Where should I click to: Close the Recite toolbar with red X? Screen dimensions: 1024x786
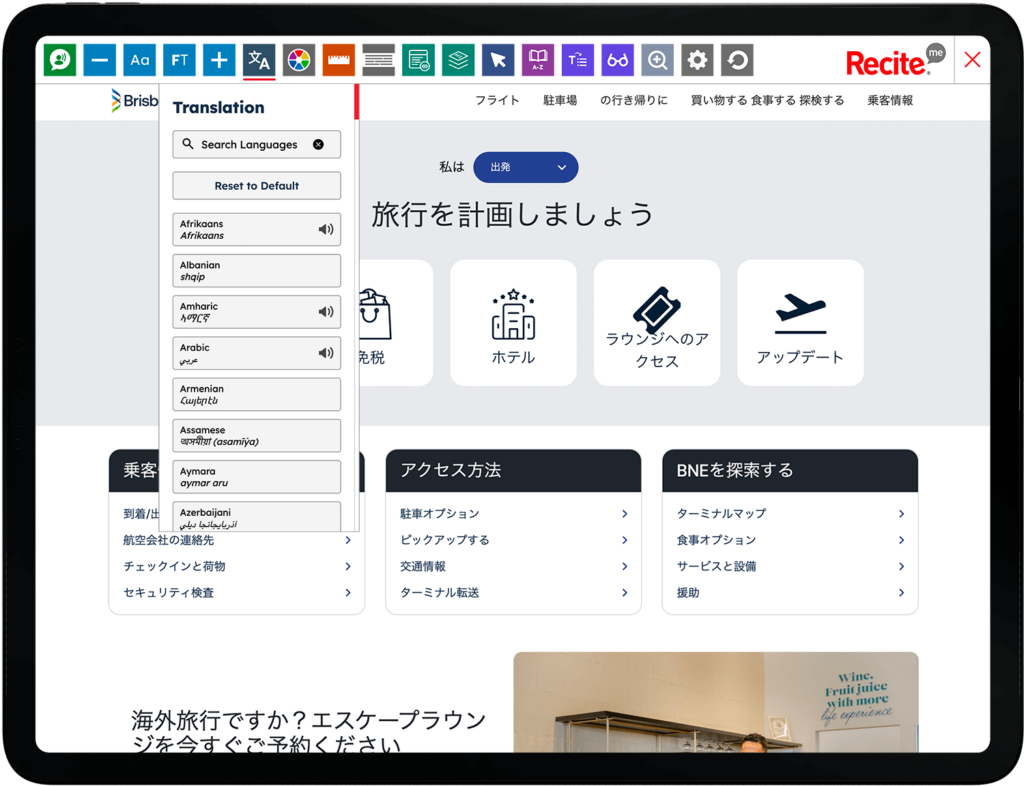pos(972,60)
